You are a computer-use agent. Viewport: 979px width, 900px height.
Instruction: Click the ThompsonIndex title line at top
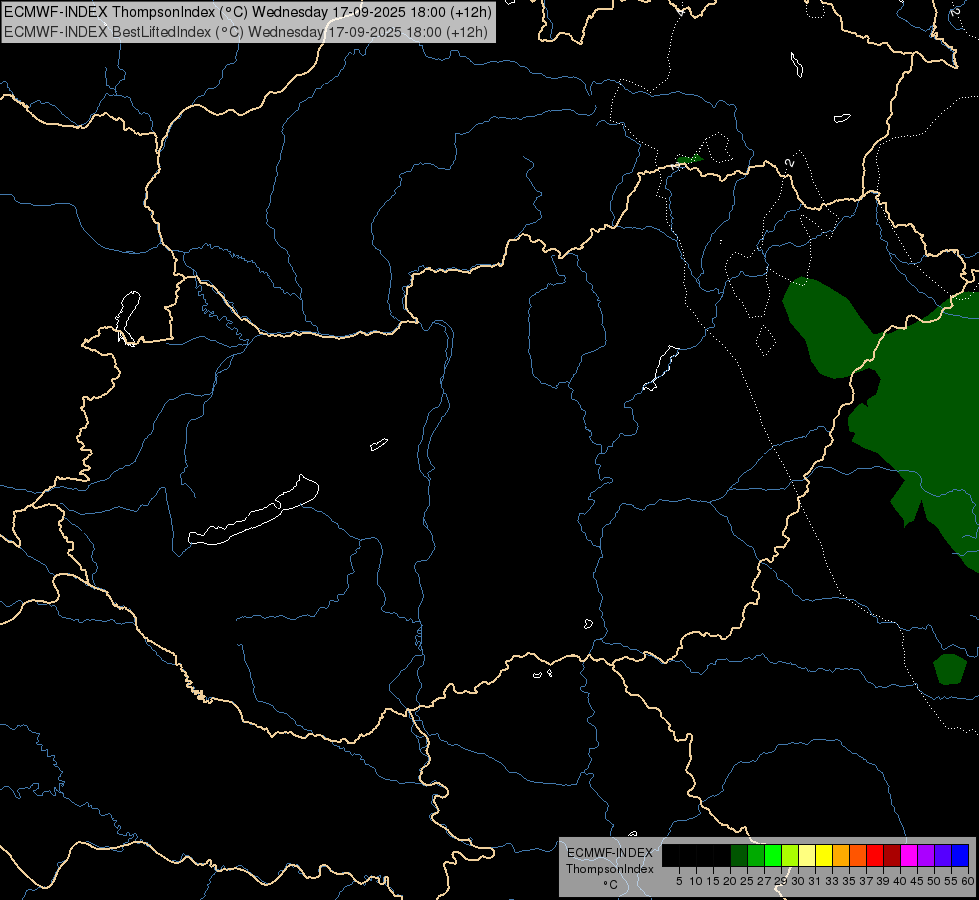(248, 12)
